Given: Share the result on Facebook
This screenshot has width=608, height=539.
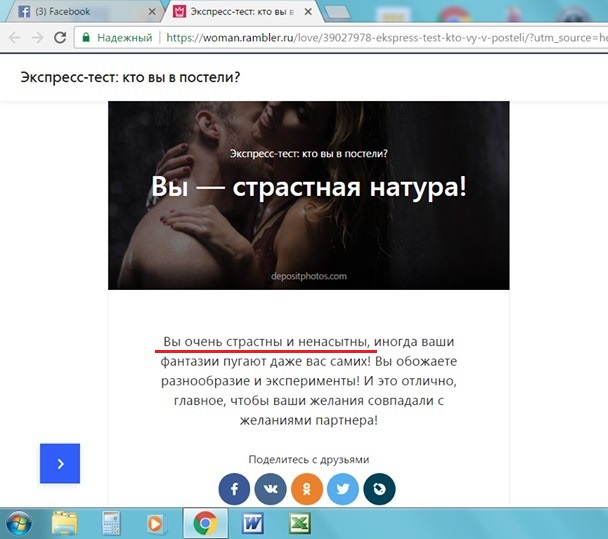Looking at the screenshot, I should click(x=234, y=488).
